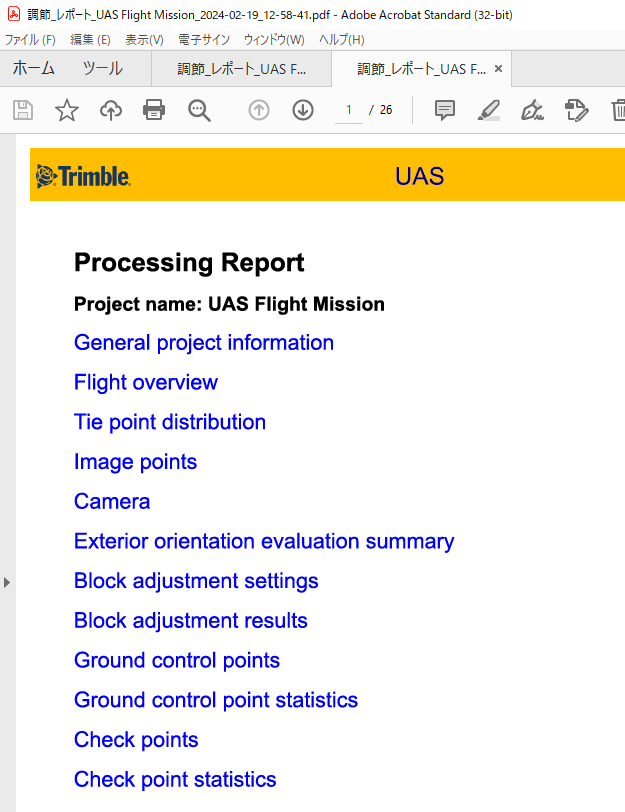Bookmark document with the star icon
Image resolution: width=625 pixels, height=812 pixels.
click(x=66, y=110)
